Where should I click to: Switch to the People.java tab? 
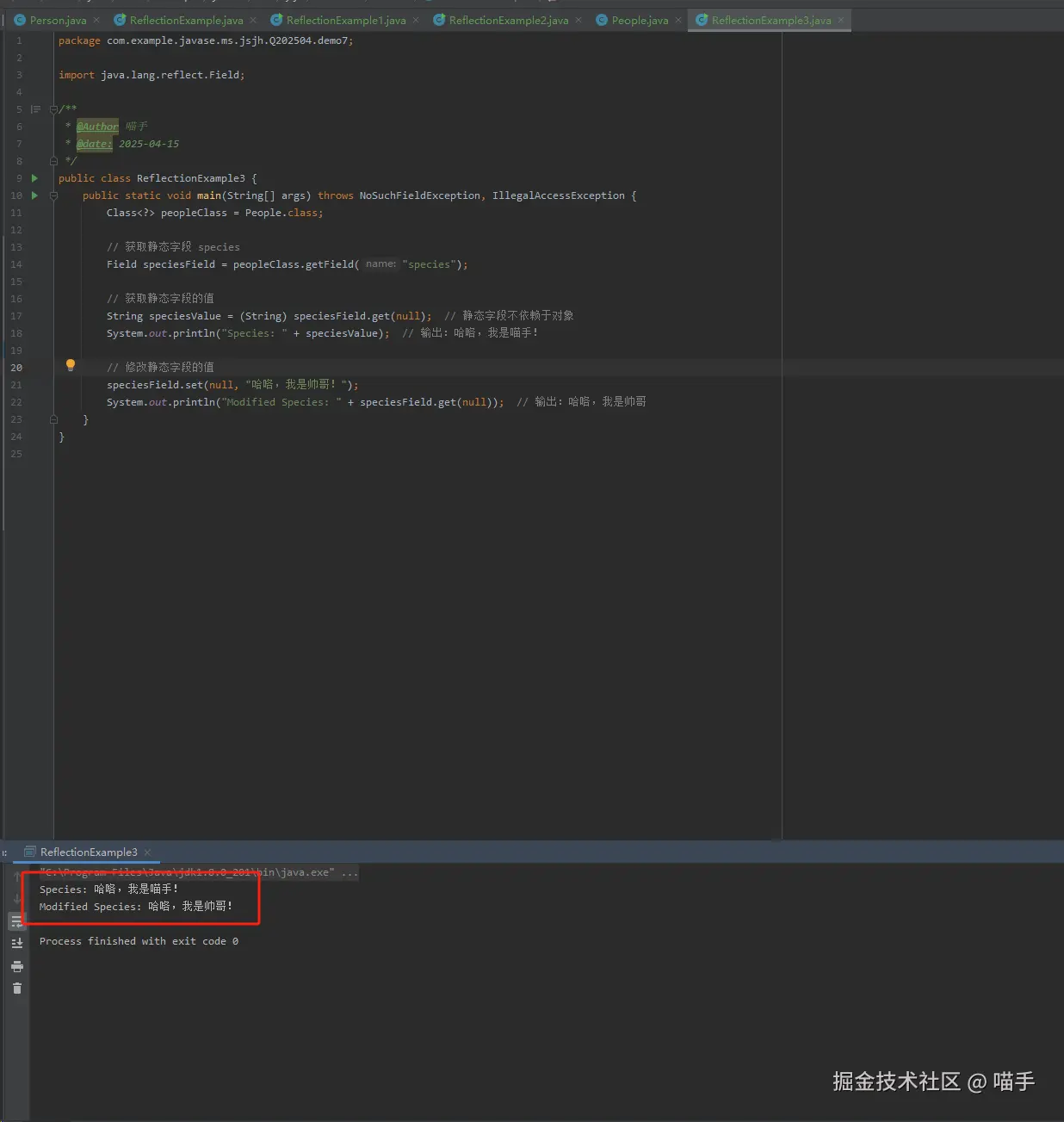click(x=640, y=20)
